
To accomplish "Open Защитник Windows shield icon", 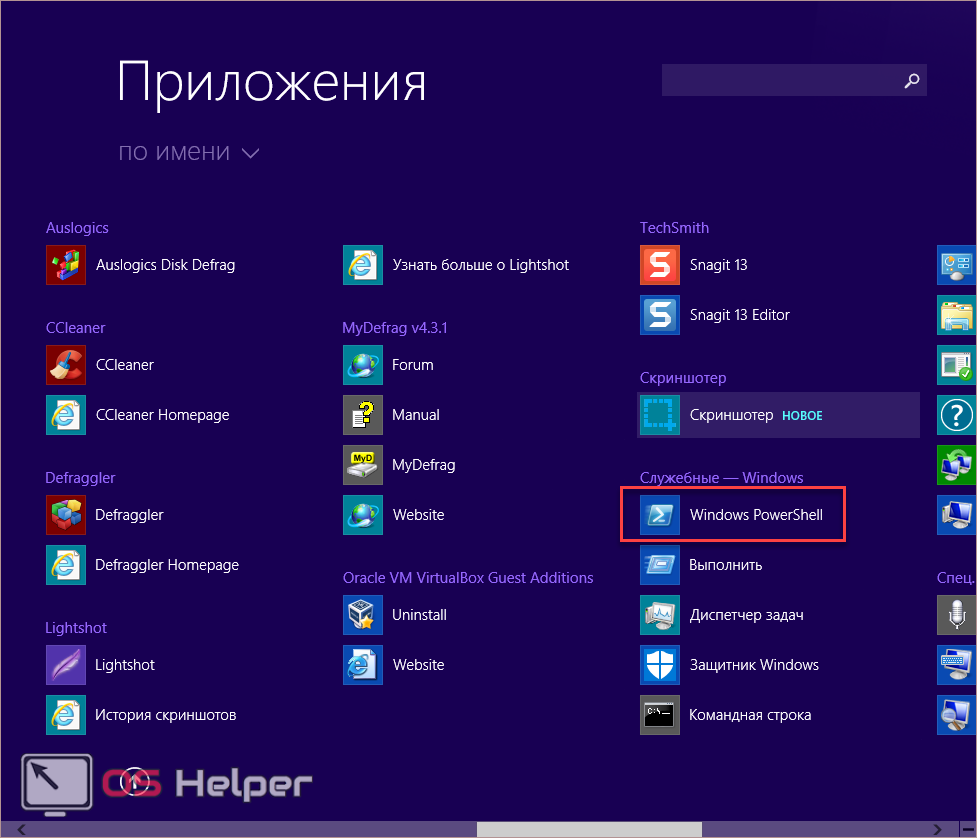I will [x=660, y=665].
